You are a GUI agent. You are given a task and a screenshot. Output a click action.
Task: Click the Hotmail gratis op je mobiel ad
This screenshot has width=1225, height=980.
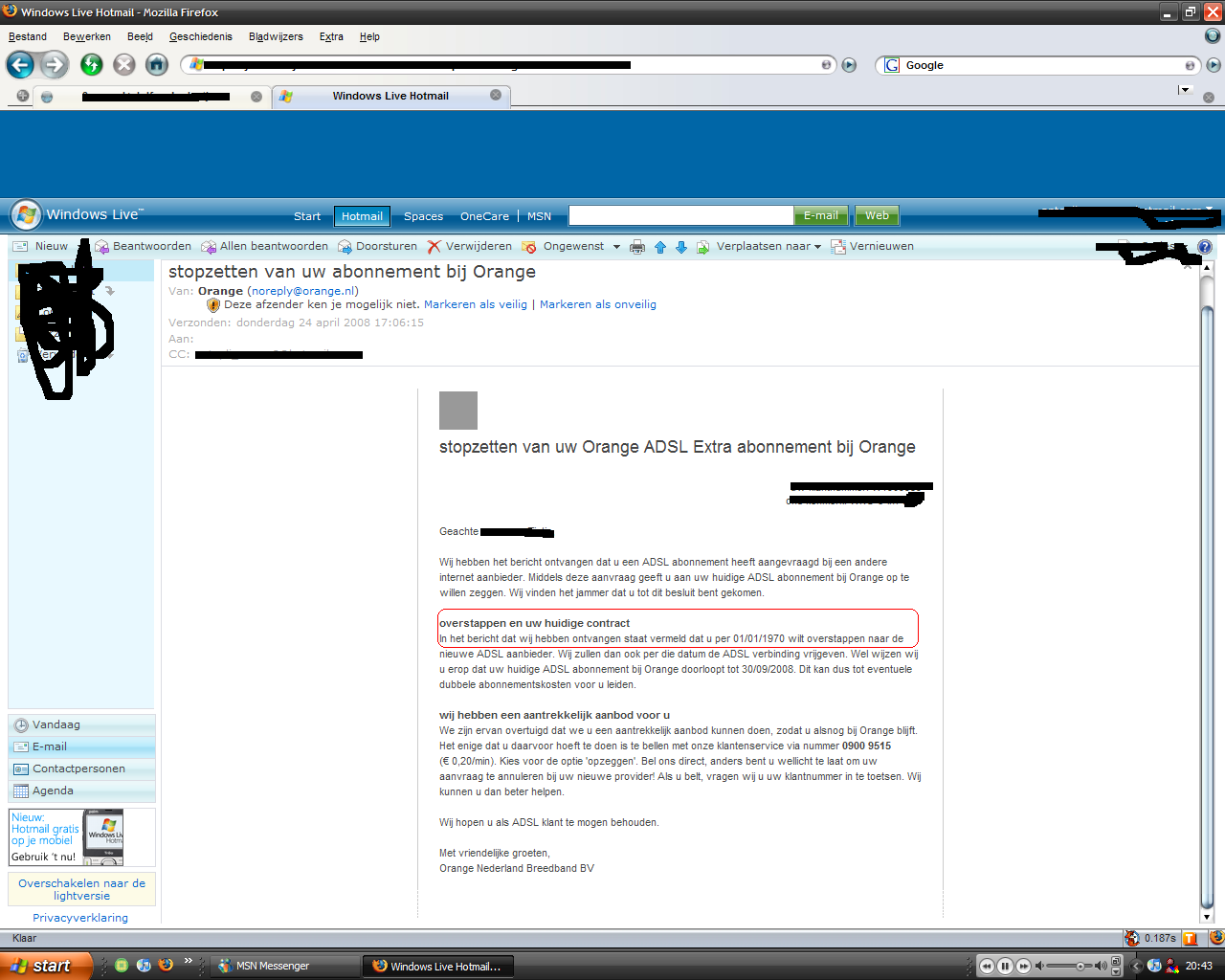[81, 837]
